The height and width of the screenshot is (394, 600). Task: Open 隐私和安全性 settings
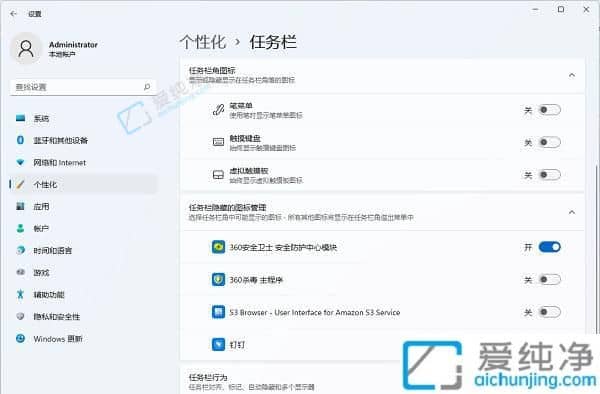pyautogui.click(x=83, y=316)
